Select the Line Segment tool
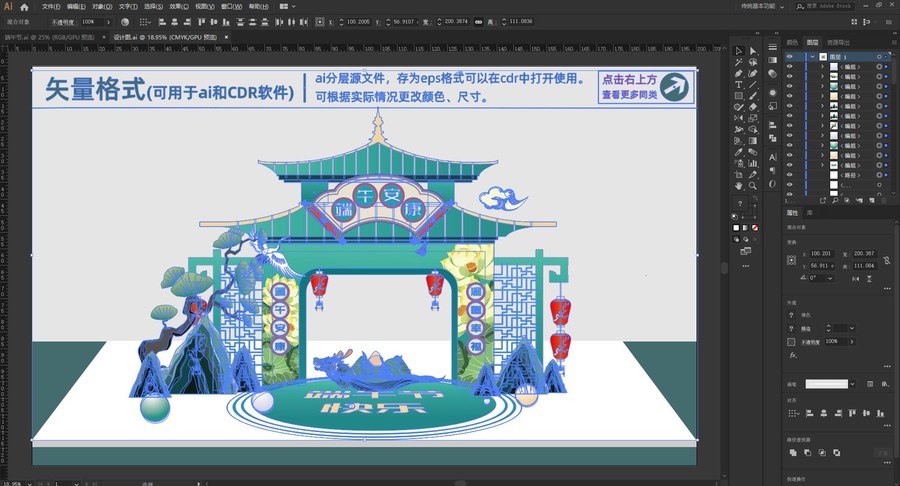 (x=753, y=84)
